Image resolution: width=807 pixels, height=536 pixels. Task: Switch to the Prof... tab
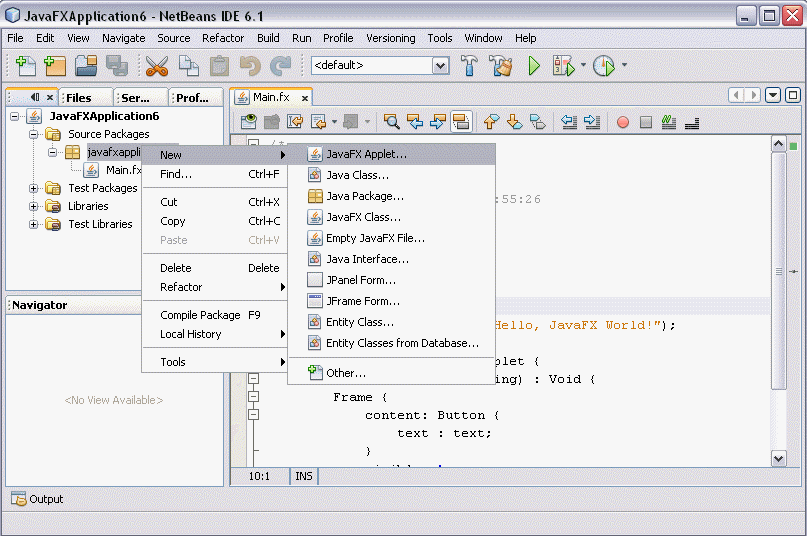[x=196, y=98]
